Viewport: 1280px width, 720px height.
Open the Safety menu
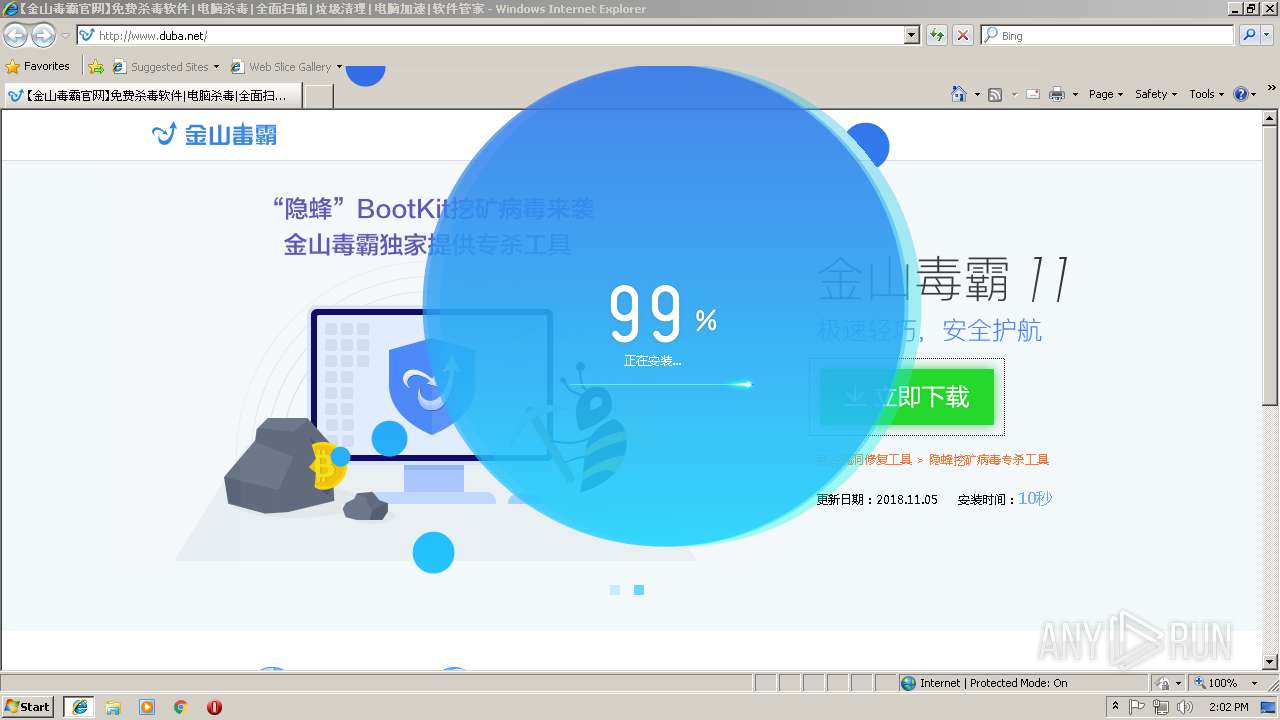click(1157, 94)
